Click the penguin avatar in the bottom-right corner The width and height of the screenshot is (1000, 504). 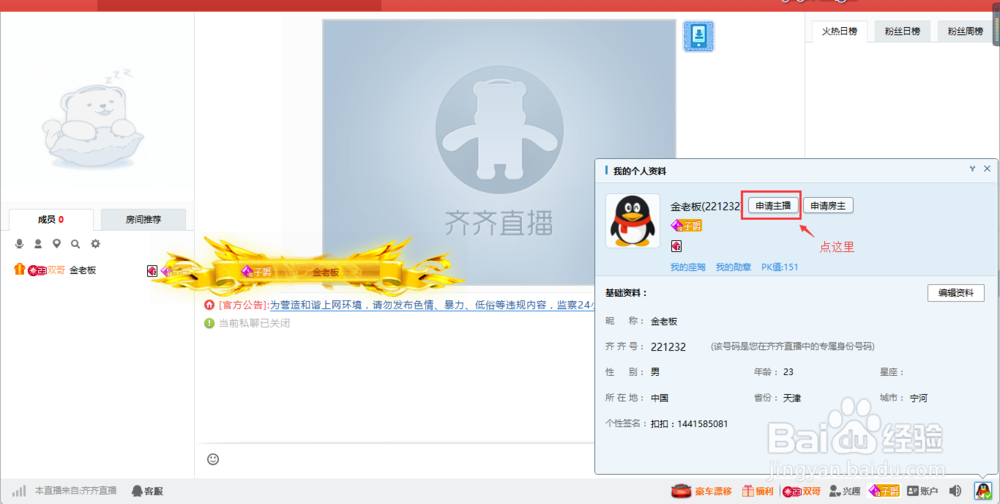(x=983, y=491)
